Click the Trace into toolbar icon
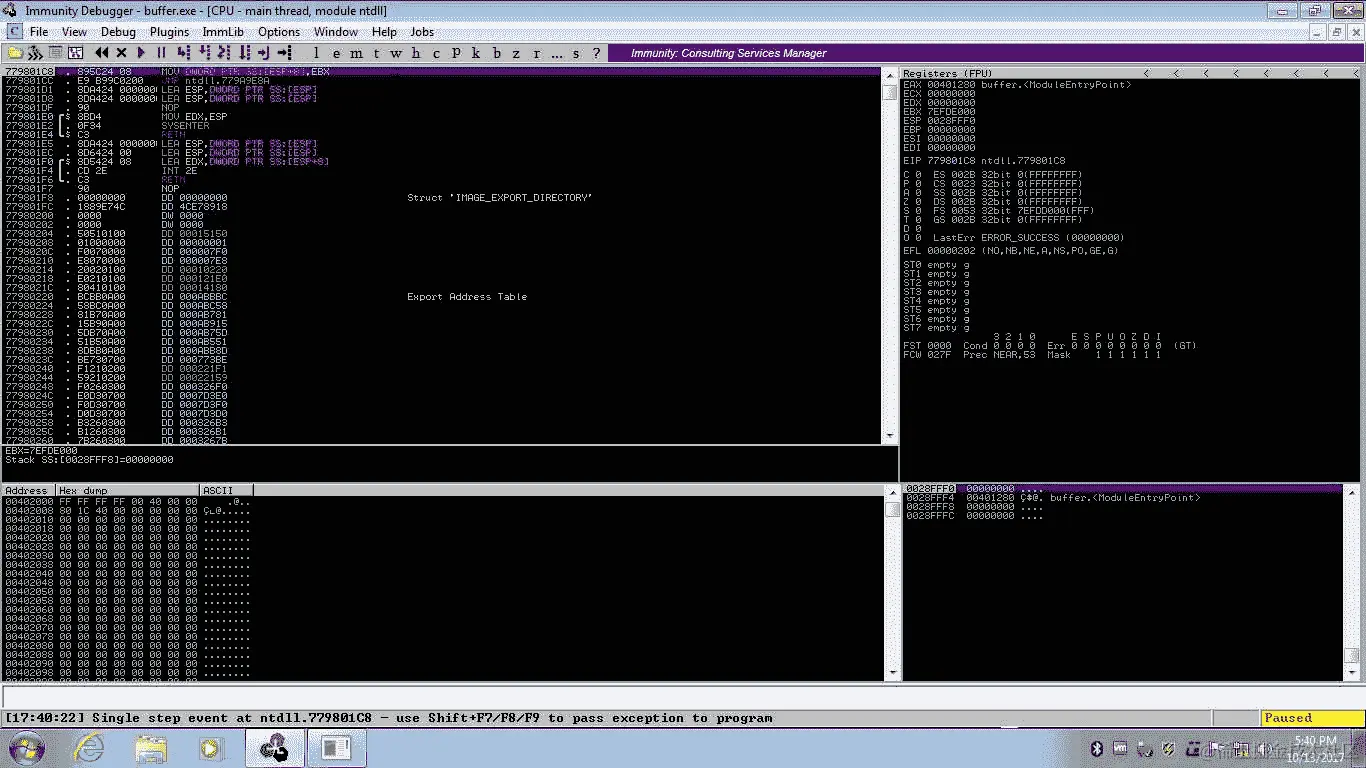Viewport: 1366px width, 768px height. pyautogui.click(x=223, y=52)
